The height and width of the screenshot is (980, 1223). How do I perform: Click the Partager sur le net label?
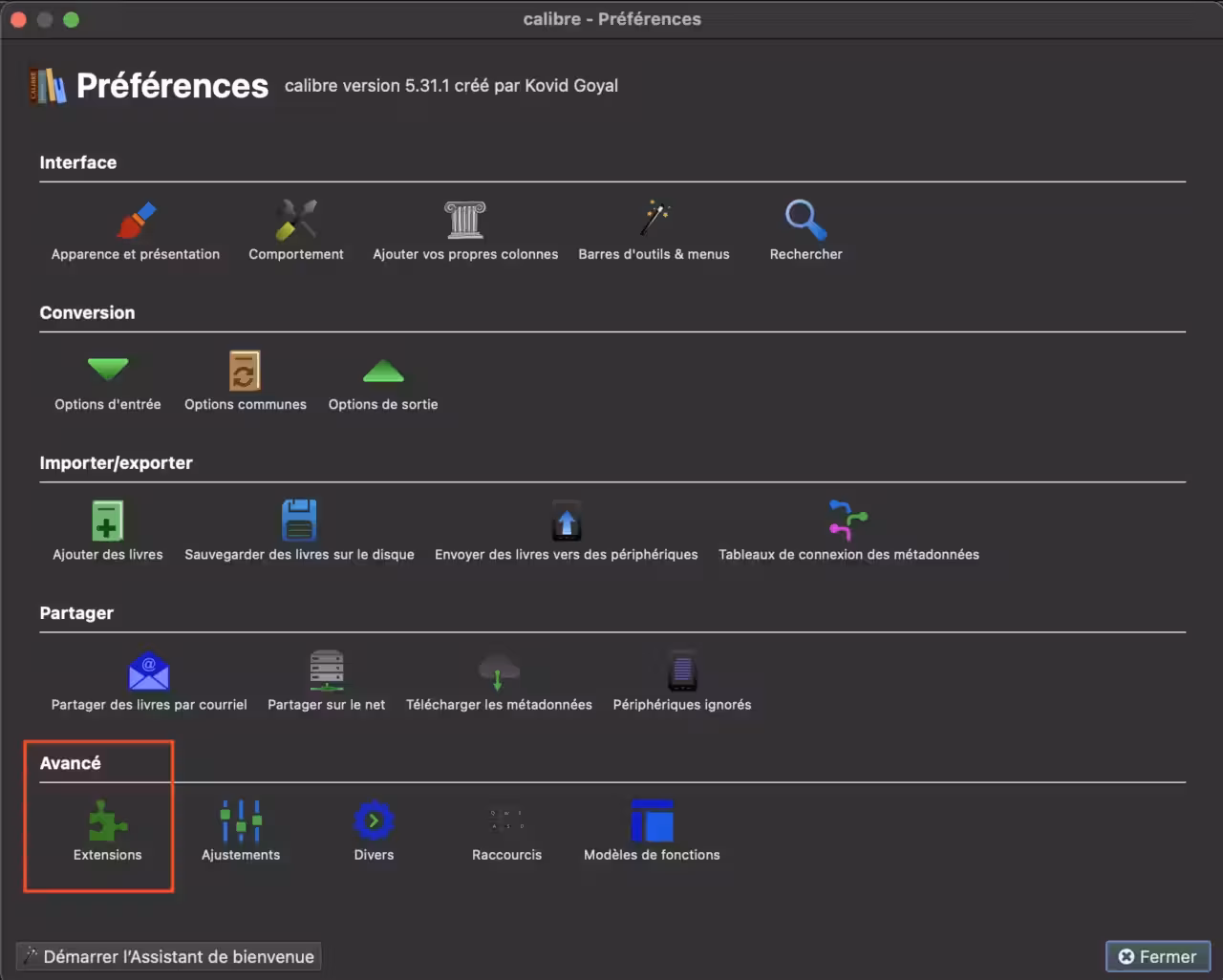pos(327,704)
